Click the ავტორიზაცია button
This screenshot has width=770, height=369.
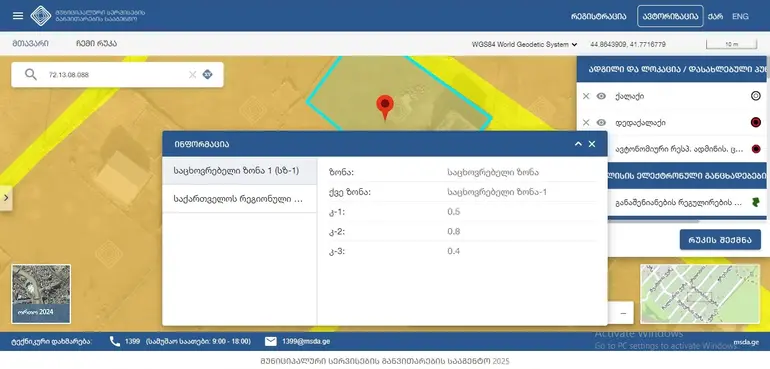pos(670,16)
